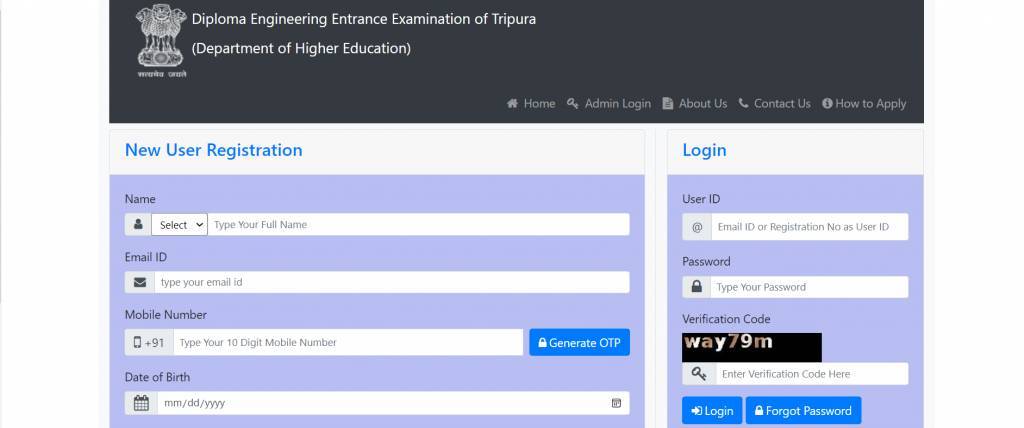Click the person icon beside Name field
Viewport: 1024px width, 428px height.
tap(138, 225)
